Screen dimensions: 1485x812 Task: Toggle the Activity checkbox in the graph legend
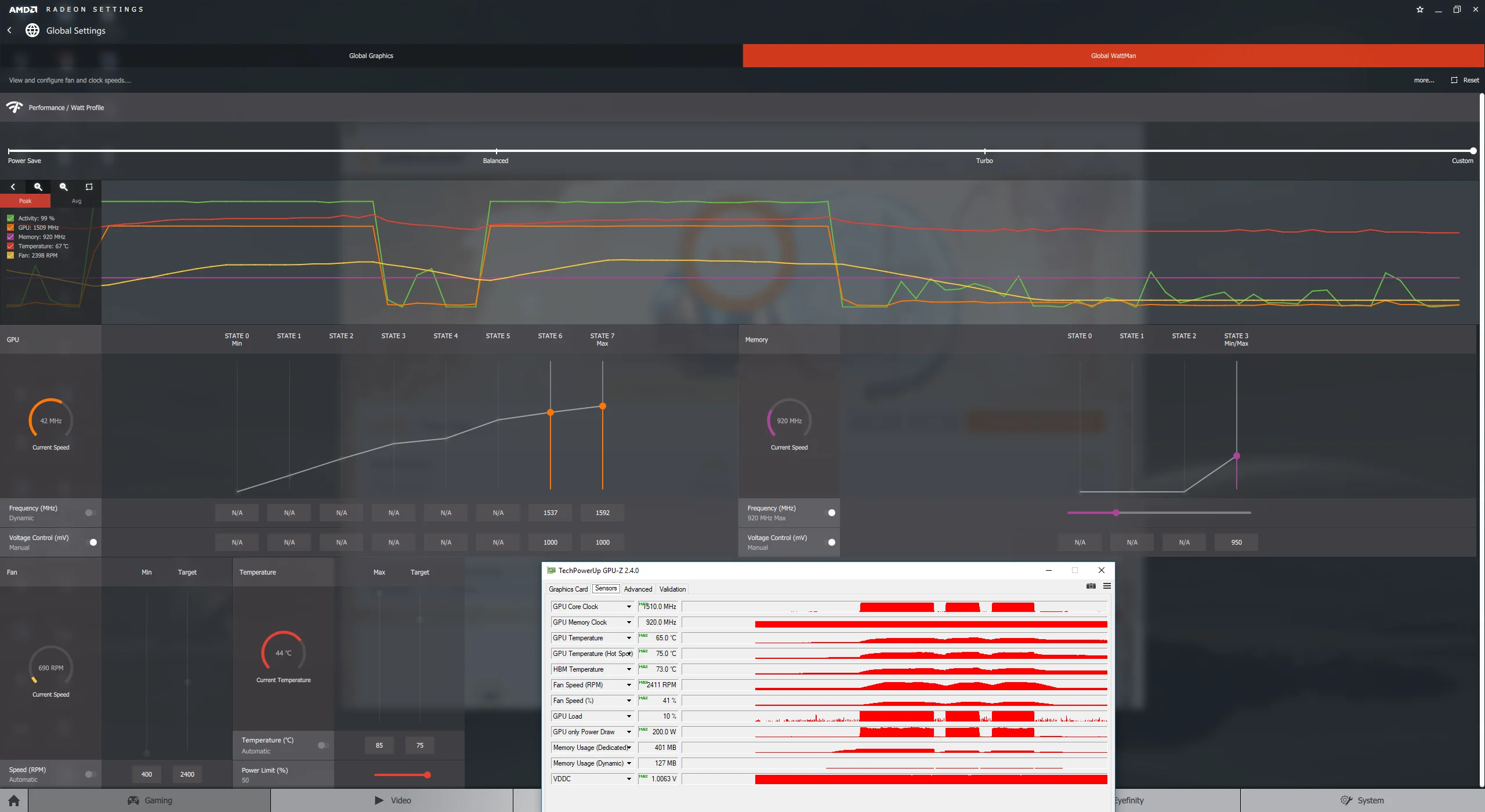pos(10,218)
